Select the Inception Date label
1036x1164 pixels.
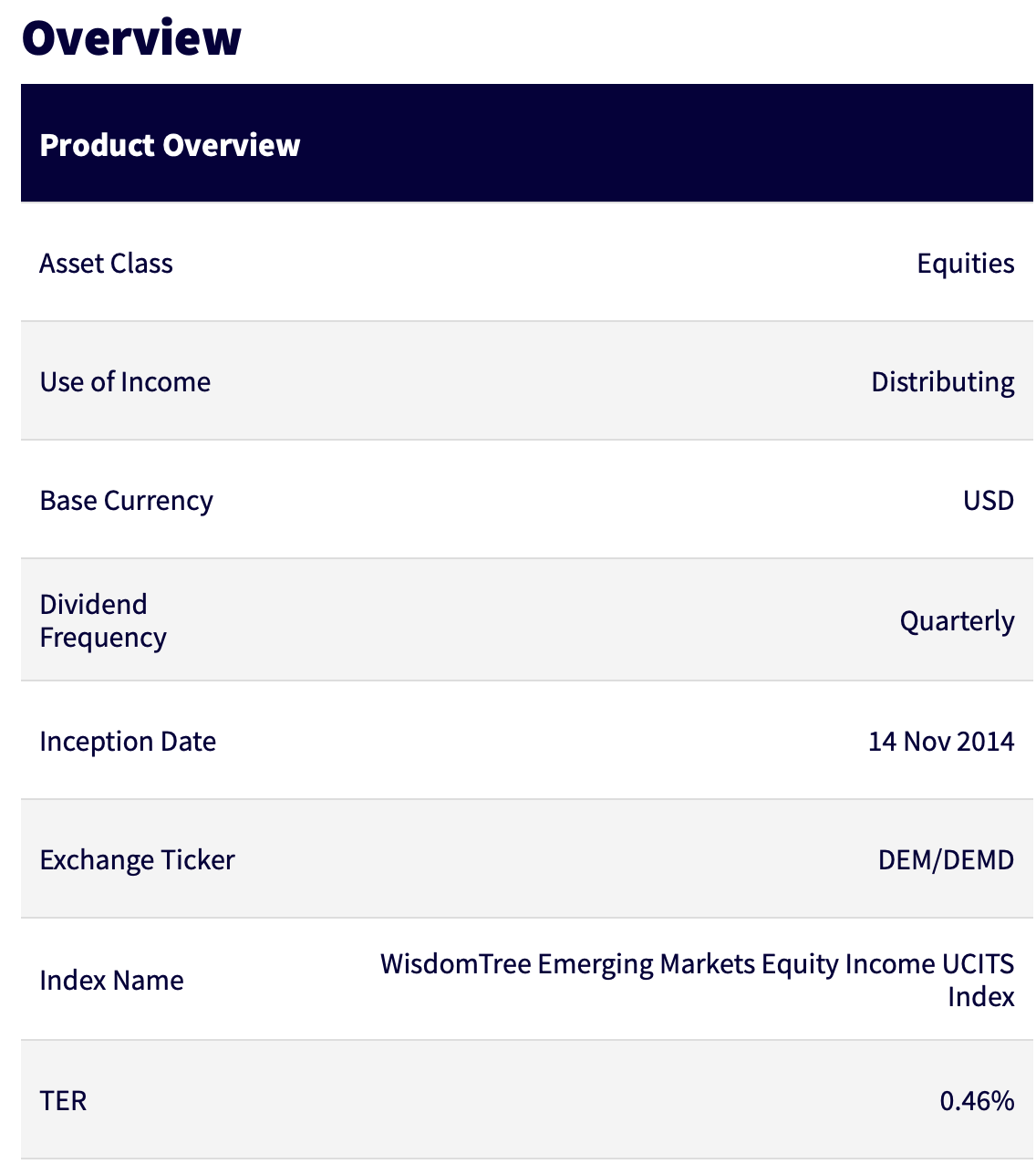click(128, 742)
